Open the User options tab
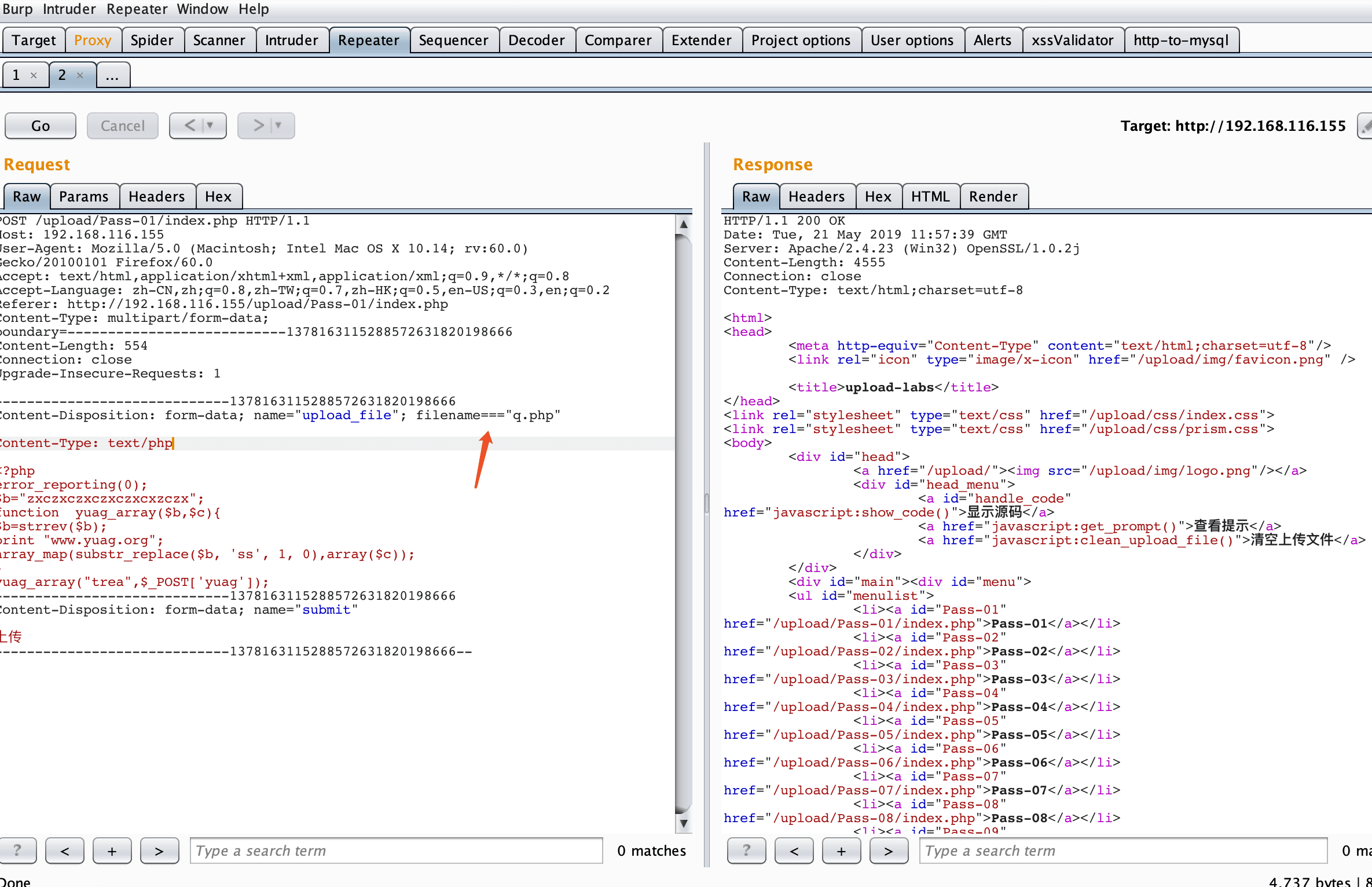Viewport: 1372px width, 887px height. click(912, 40)
